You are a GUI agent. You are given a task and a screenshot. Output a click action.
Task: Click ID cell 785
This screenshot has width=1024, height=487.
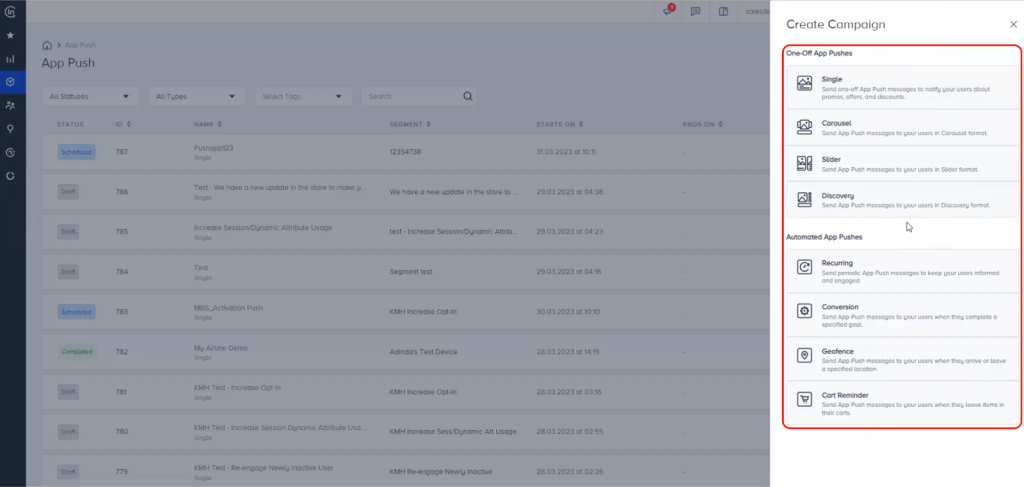click(121, 232)
